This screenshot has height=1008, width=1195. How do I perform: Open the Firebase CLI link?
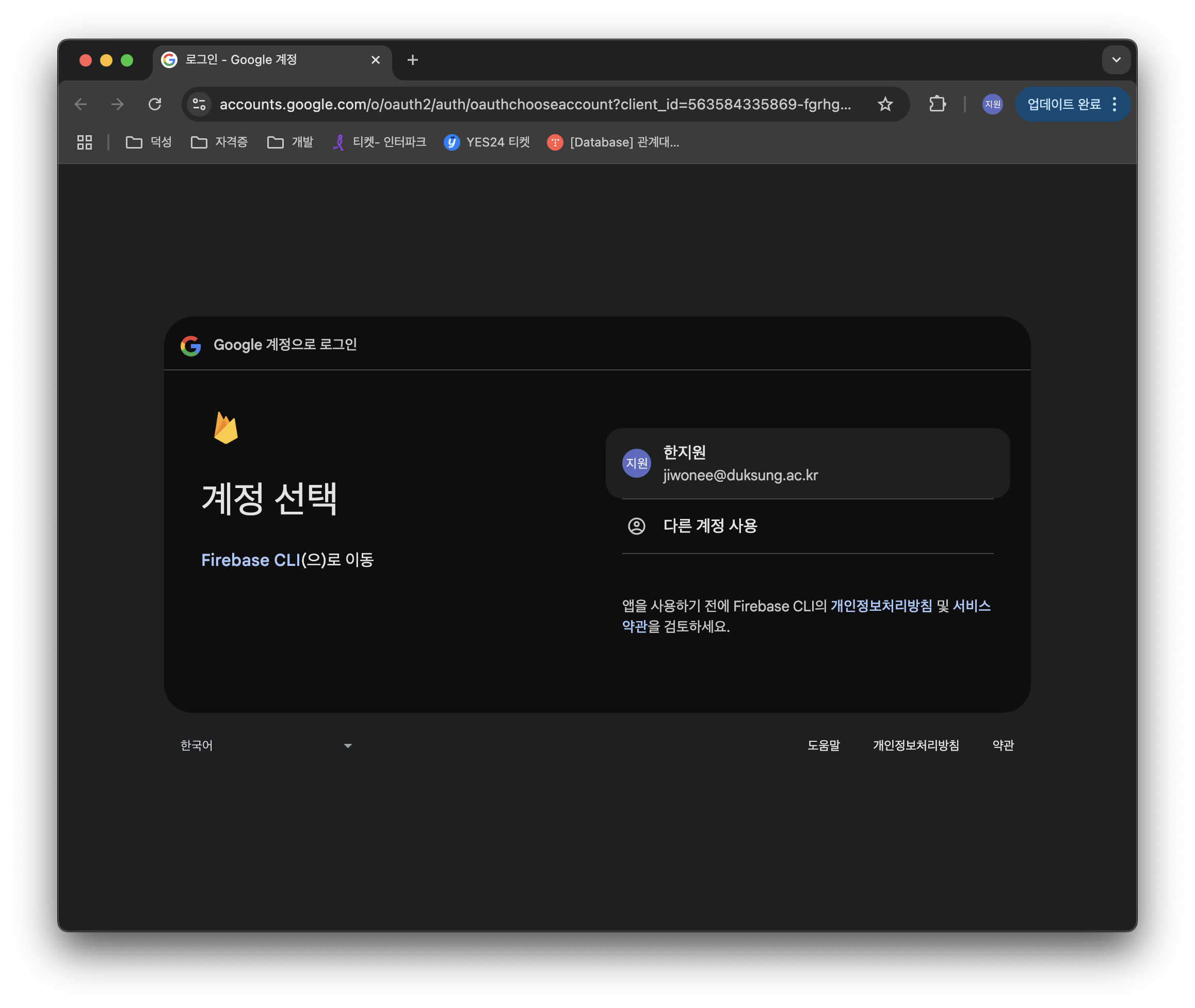251,560
